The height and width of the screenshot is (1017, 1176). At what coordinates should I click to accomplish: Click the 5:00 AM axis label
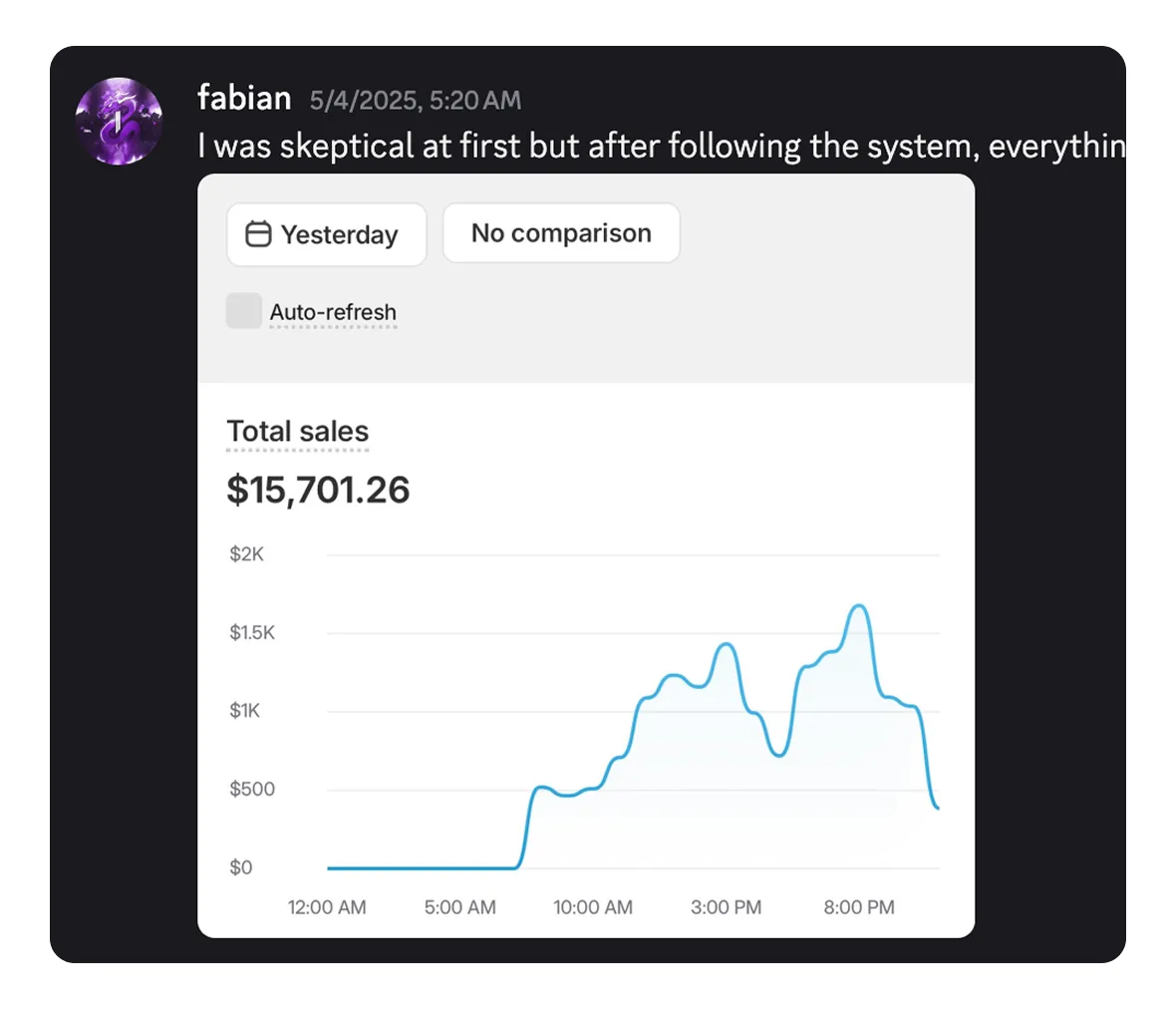click(x=459, y=907)
